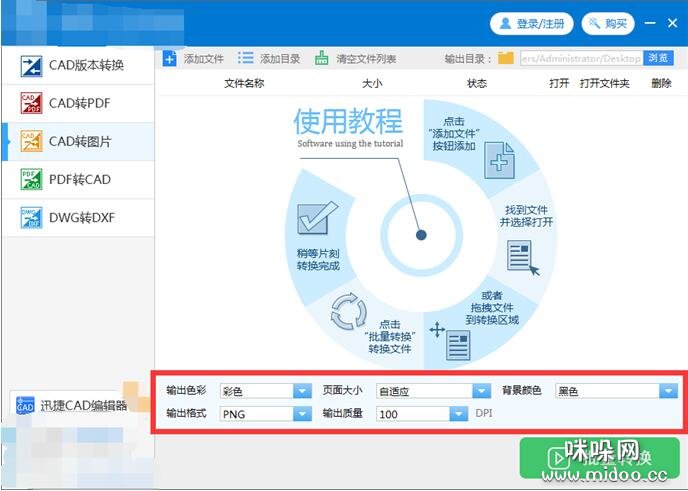Image resolution: width=688 pixels, height=491 pixels.
Task: Click the 状态 column header
Action: pyautogui.click(x=477, y=83)
